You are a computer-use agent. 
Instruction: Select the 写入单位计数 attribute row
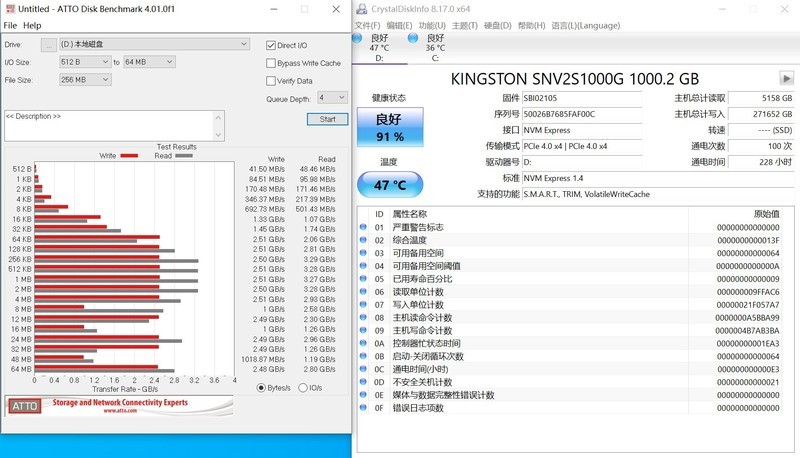(570, 304)
